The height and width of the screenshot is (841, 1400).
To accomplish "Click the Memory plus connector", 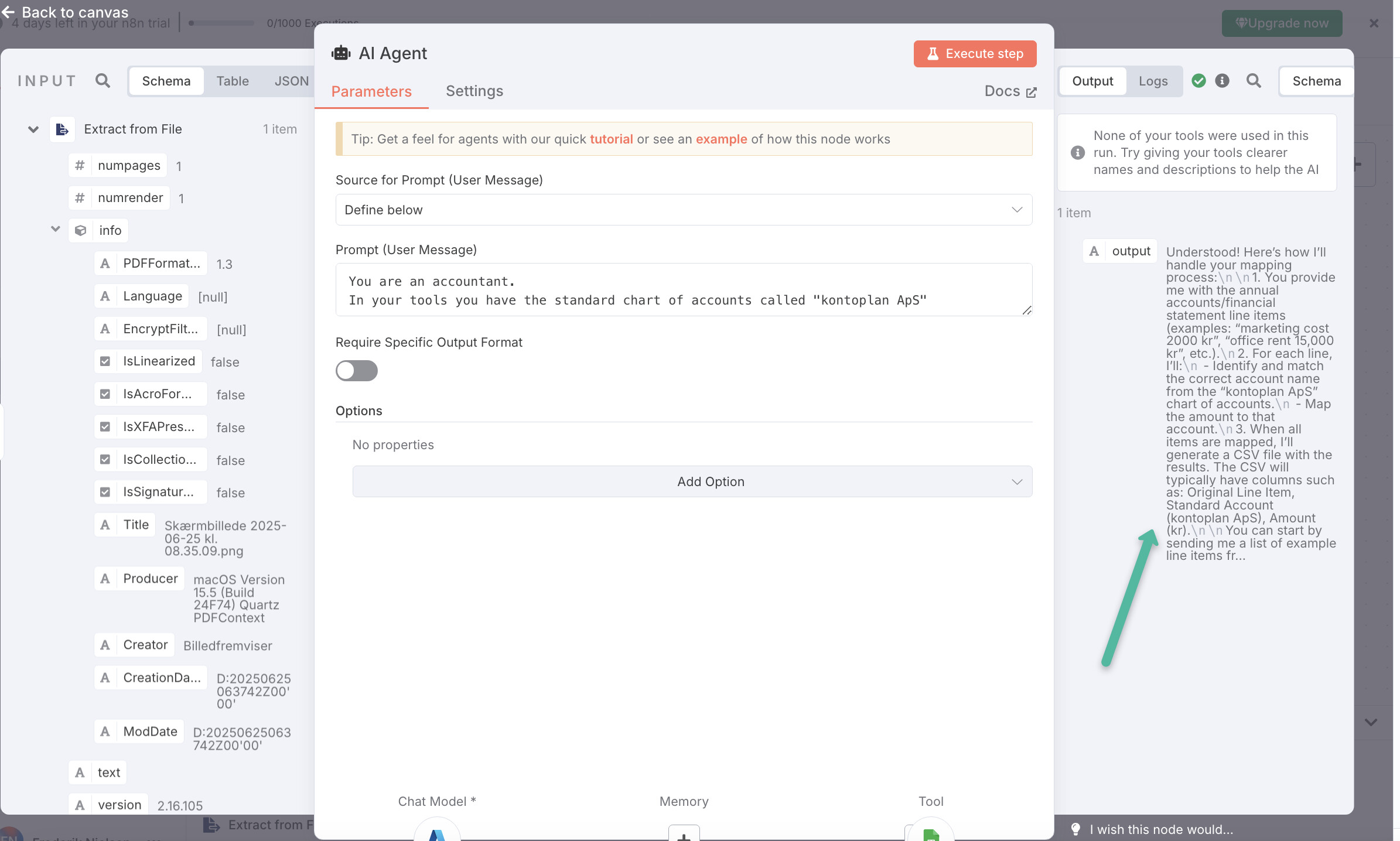I will [684, 835].
